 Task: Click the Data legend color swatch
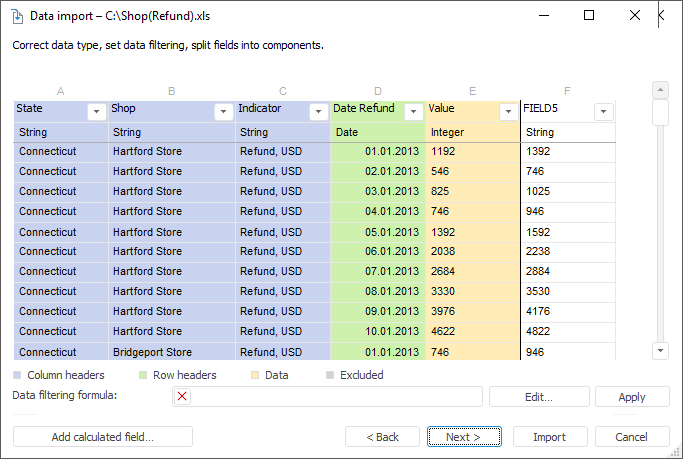click(x=255, y=376)
